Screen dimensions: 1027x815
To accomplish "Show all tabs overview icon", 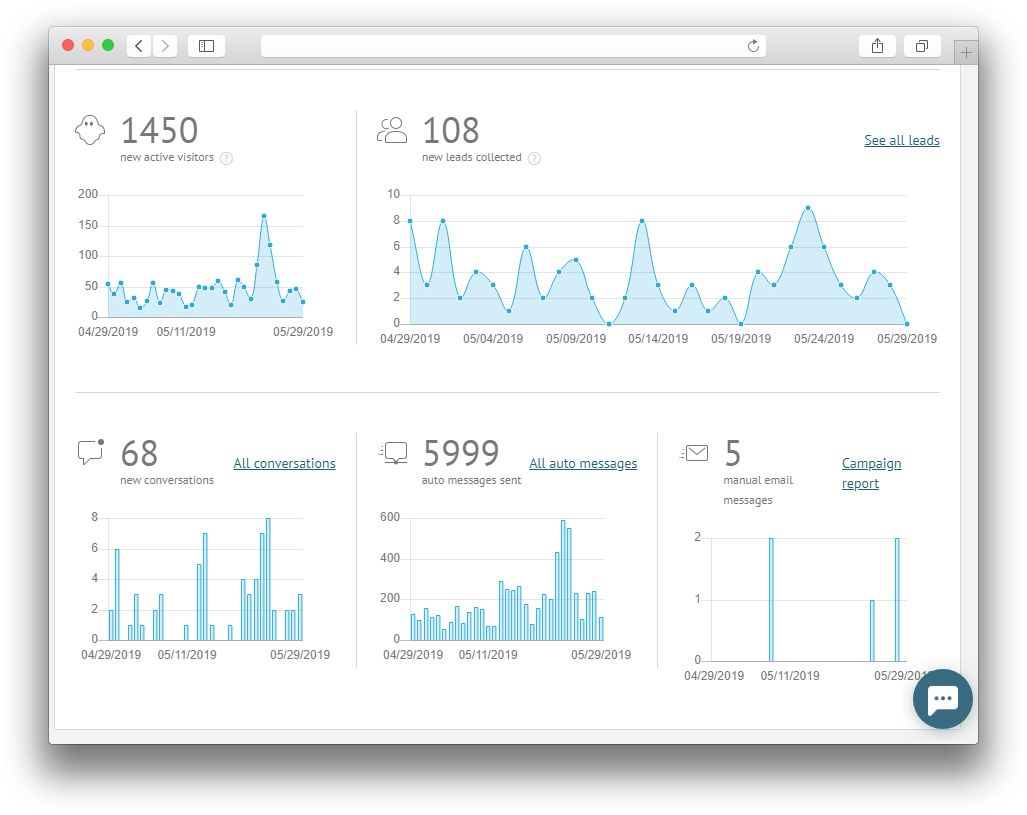I will (922, 46).
